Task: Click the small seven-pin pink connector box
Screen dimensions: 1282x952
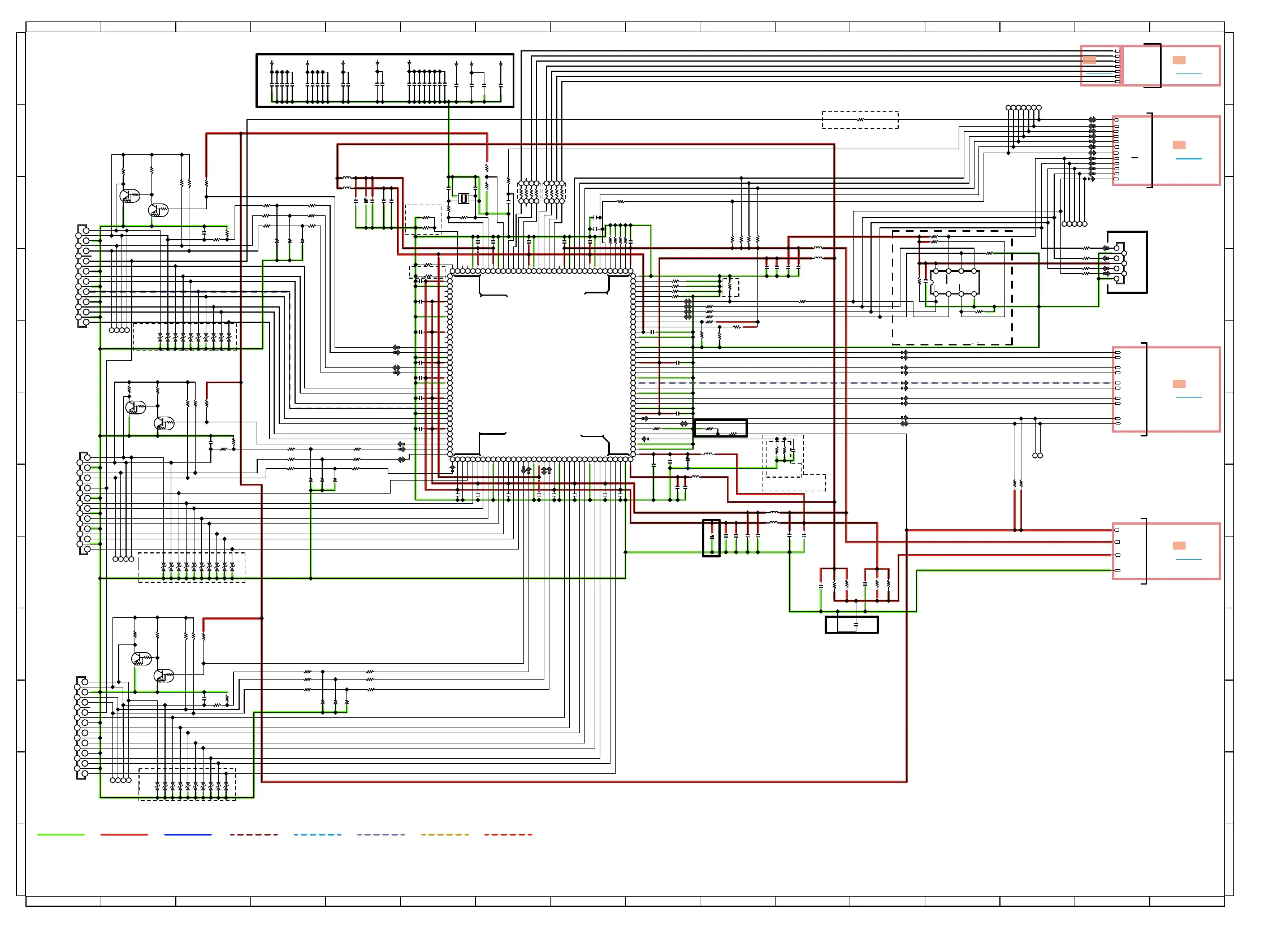Action: [x=1101, y=66]
